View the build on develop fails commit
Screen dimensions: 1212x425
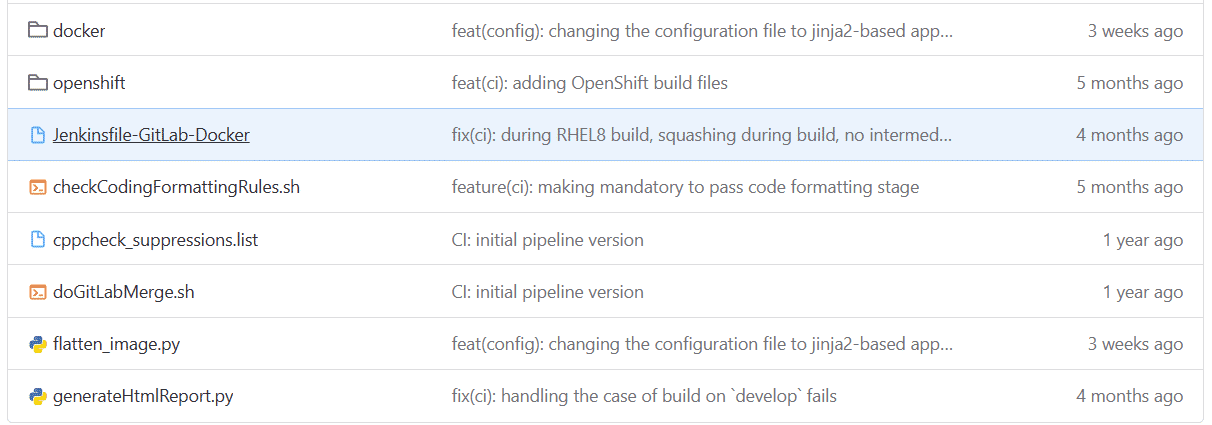pyautogui.click(x=644, y=396)
